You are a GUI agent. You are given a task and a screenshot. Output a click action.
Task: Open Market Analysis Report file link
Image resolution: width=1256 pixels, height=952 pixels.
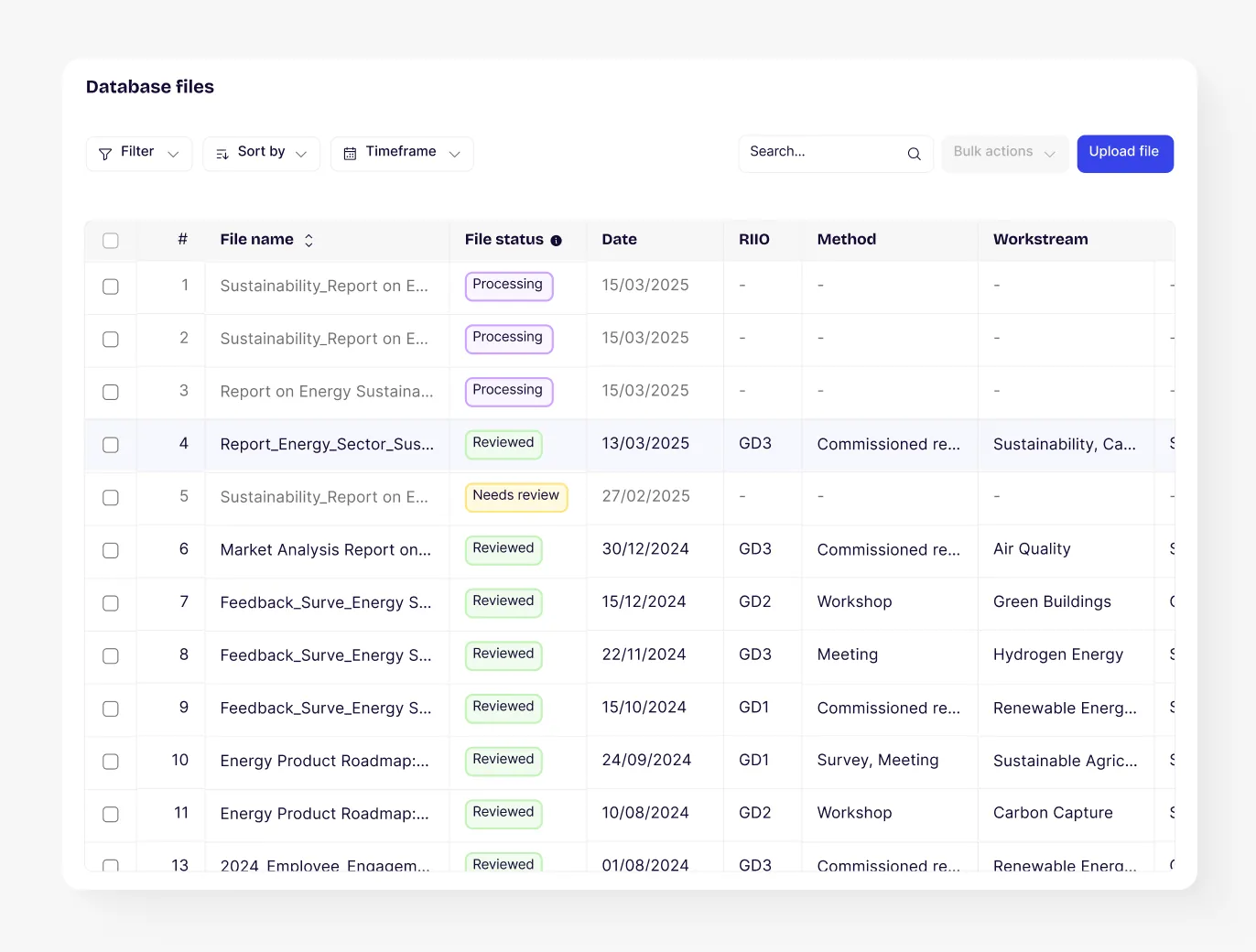(x=325, y=550)
